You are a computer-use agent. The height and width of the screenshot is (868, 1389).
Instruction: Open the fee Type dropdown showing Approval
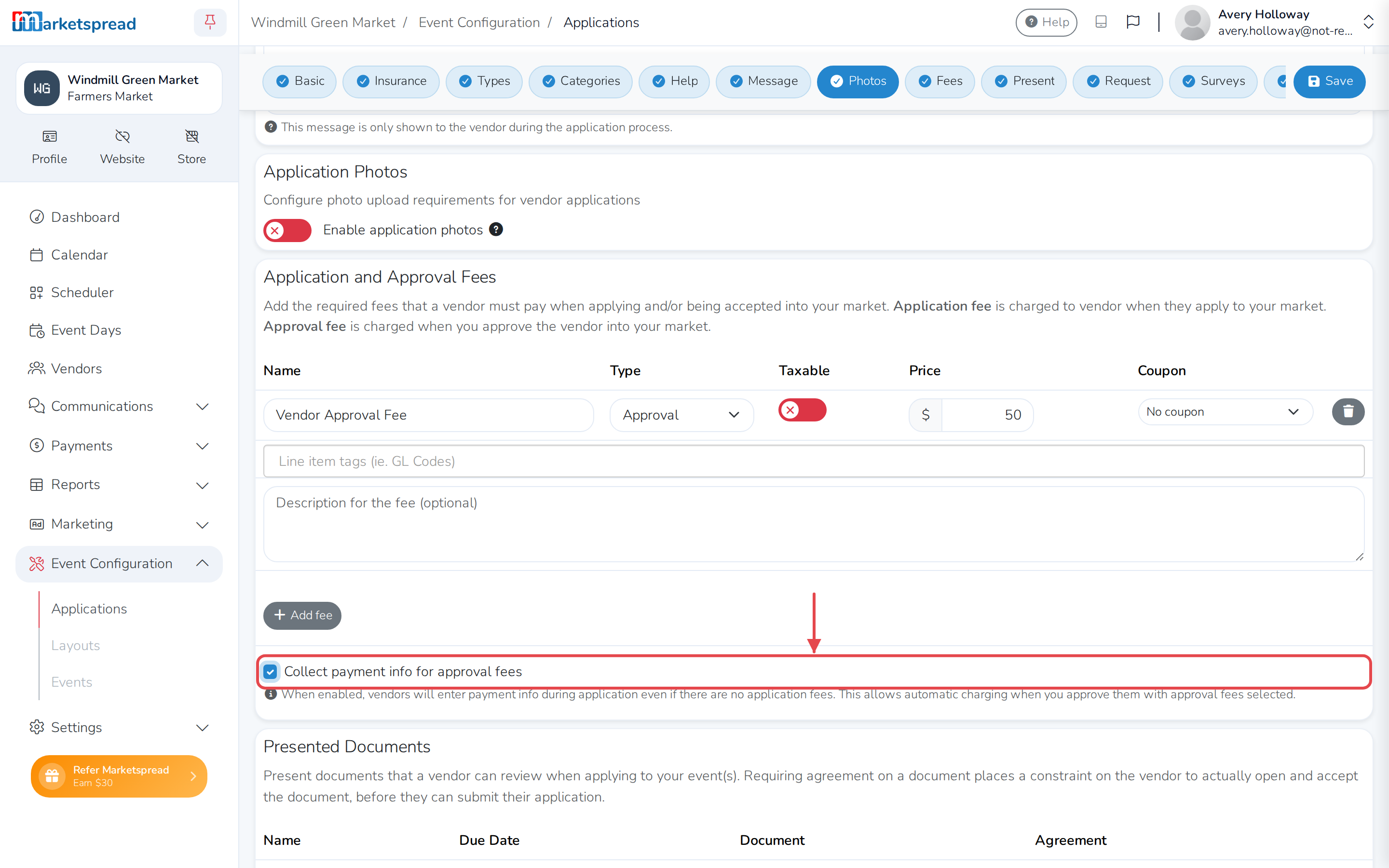681,415
